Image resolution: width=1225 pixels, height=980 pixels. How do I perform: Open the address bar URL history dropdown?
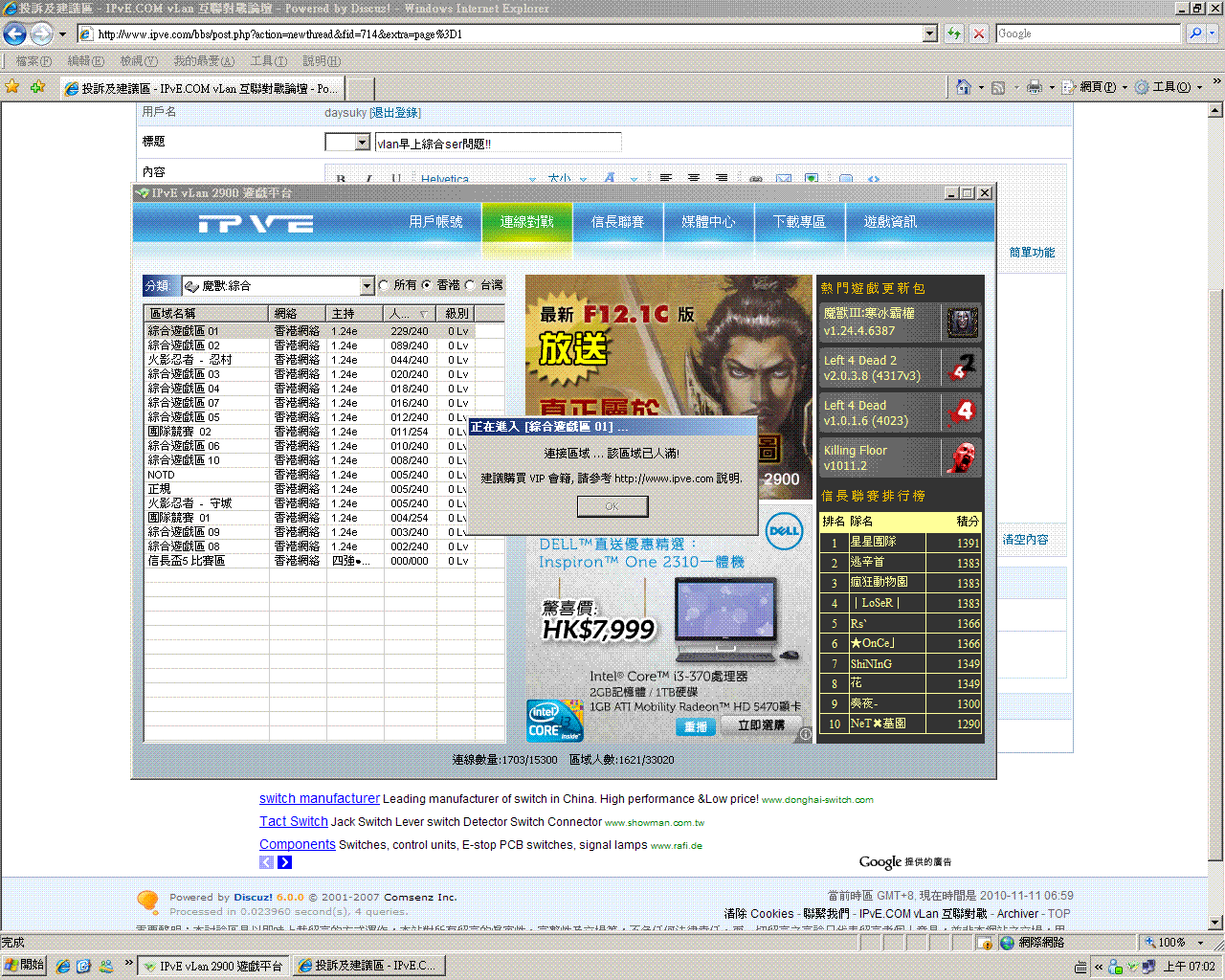point(929,33)
